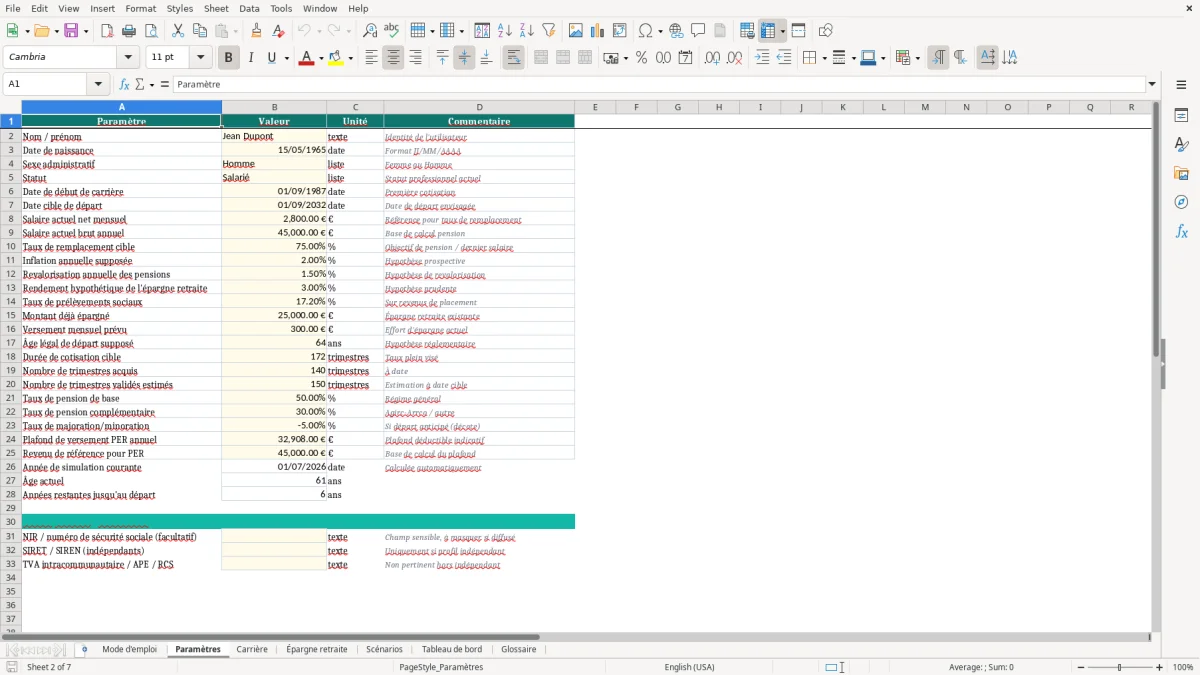Click the Font Color red A button
The image size is (1200, 675).
(x=306, y=57)
